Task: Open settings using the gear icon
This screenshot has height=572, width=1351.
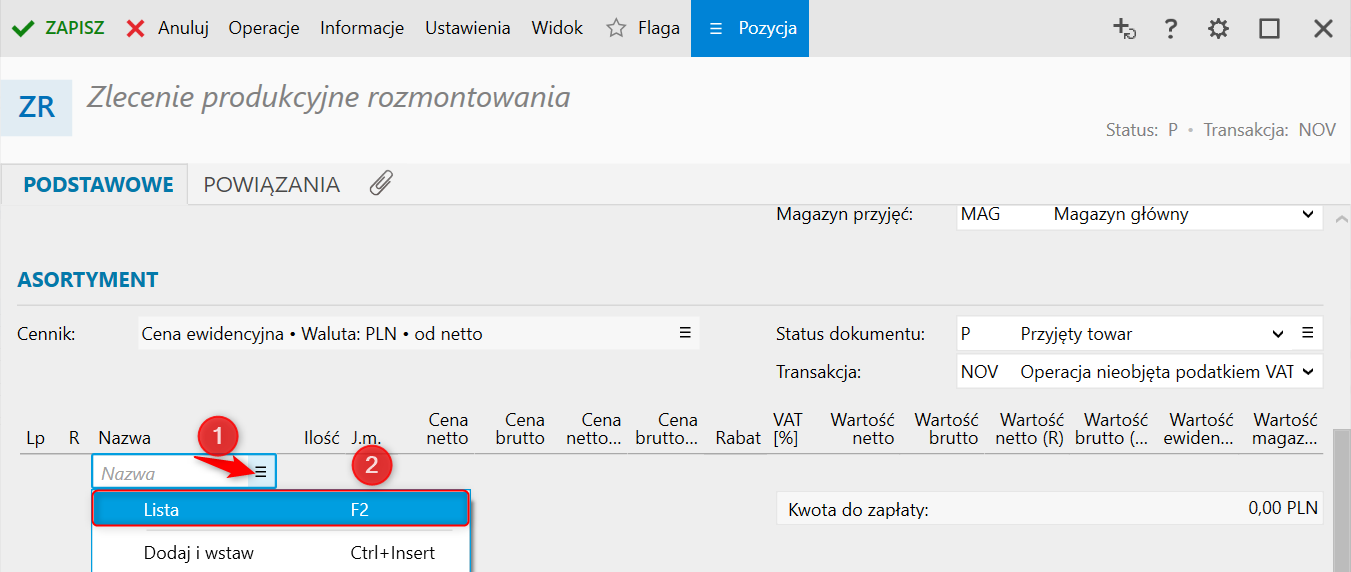Action: tap(1218, 29)
